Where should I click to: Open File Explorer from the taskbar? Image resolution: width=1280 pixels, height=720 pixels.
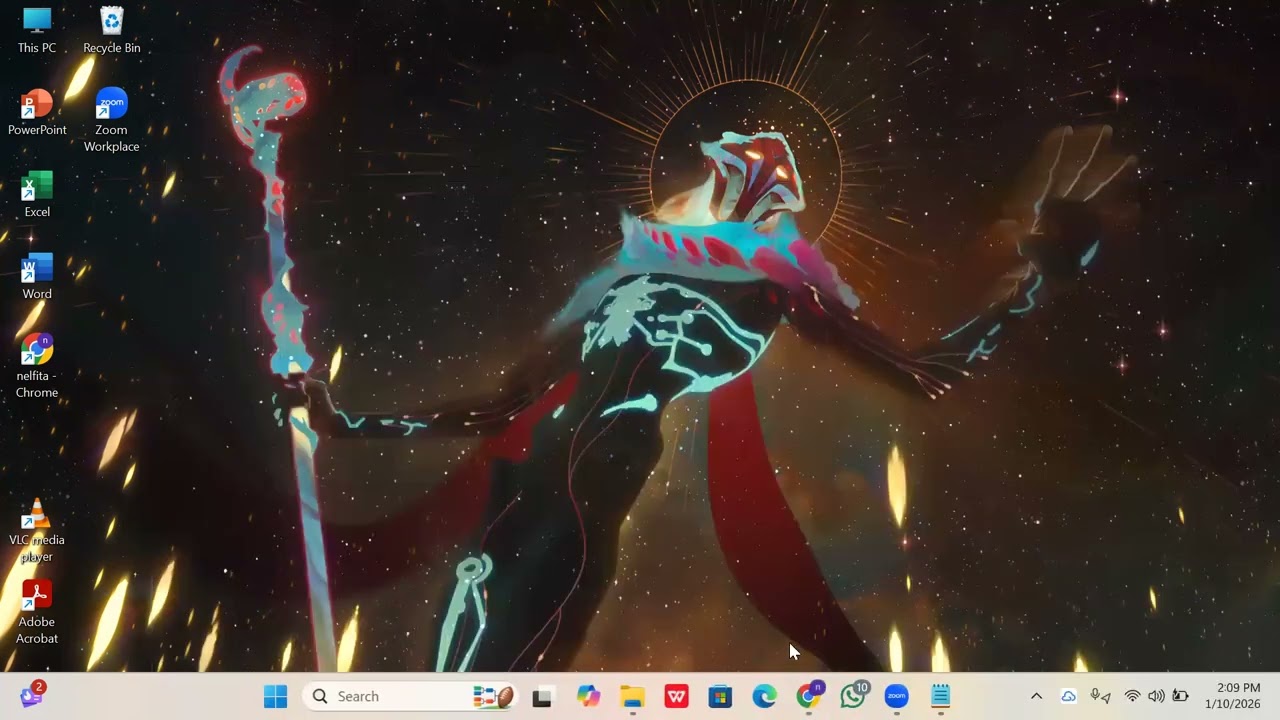click(x=632, y=697)
